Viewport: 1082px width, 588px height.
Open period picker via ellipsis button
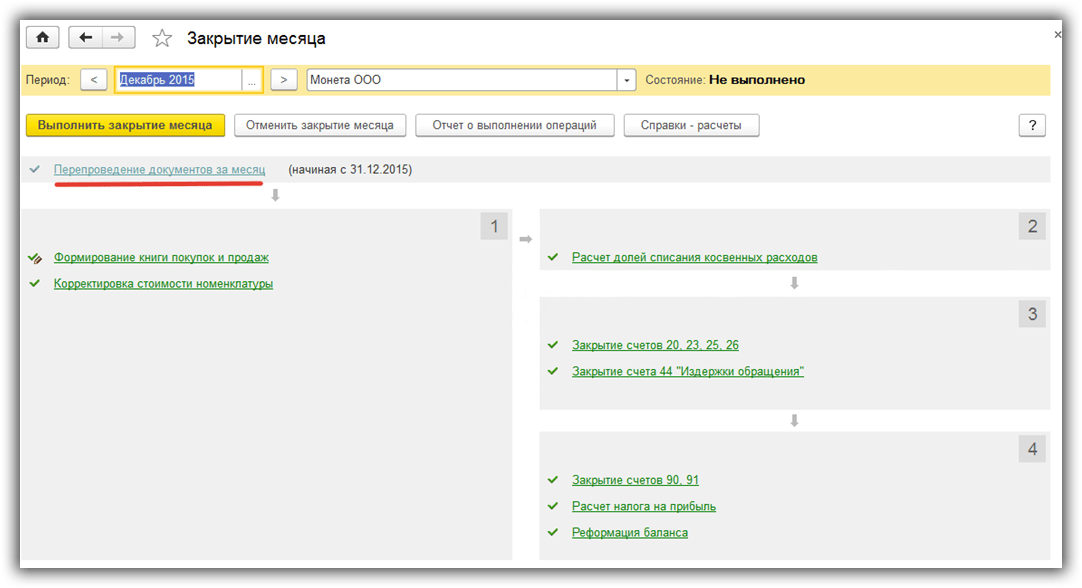coord(252,80)
